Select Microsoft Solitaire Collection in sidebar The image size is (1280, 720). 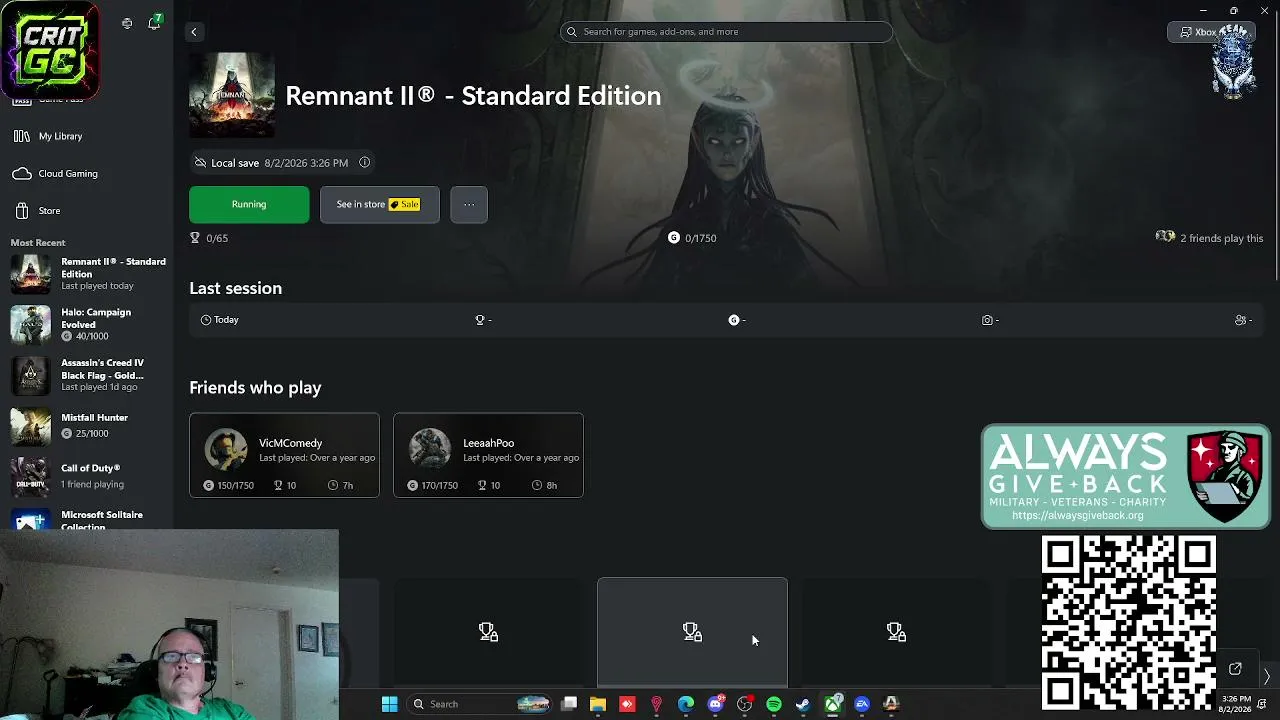tap(88, 519)
